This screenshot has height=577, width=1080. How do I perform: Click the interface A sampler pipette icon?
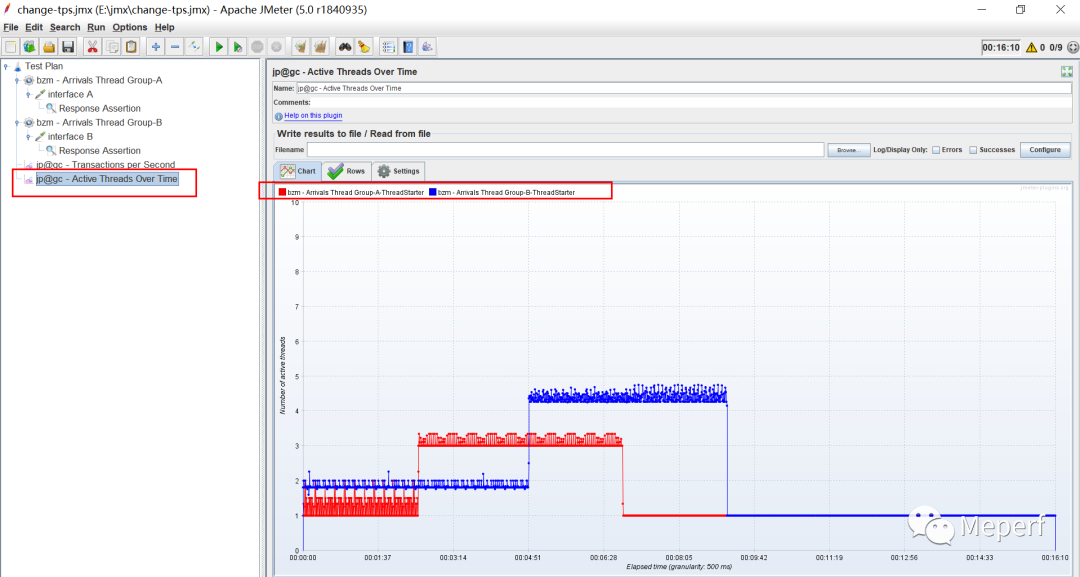point(41,94)
